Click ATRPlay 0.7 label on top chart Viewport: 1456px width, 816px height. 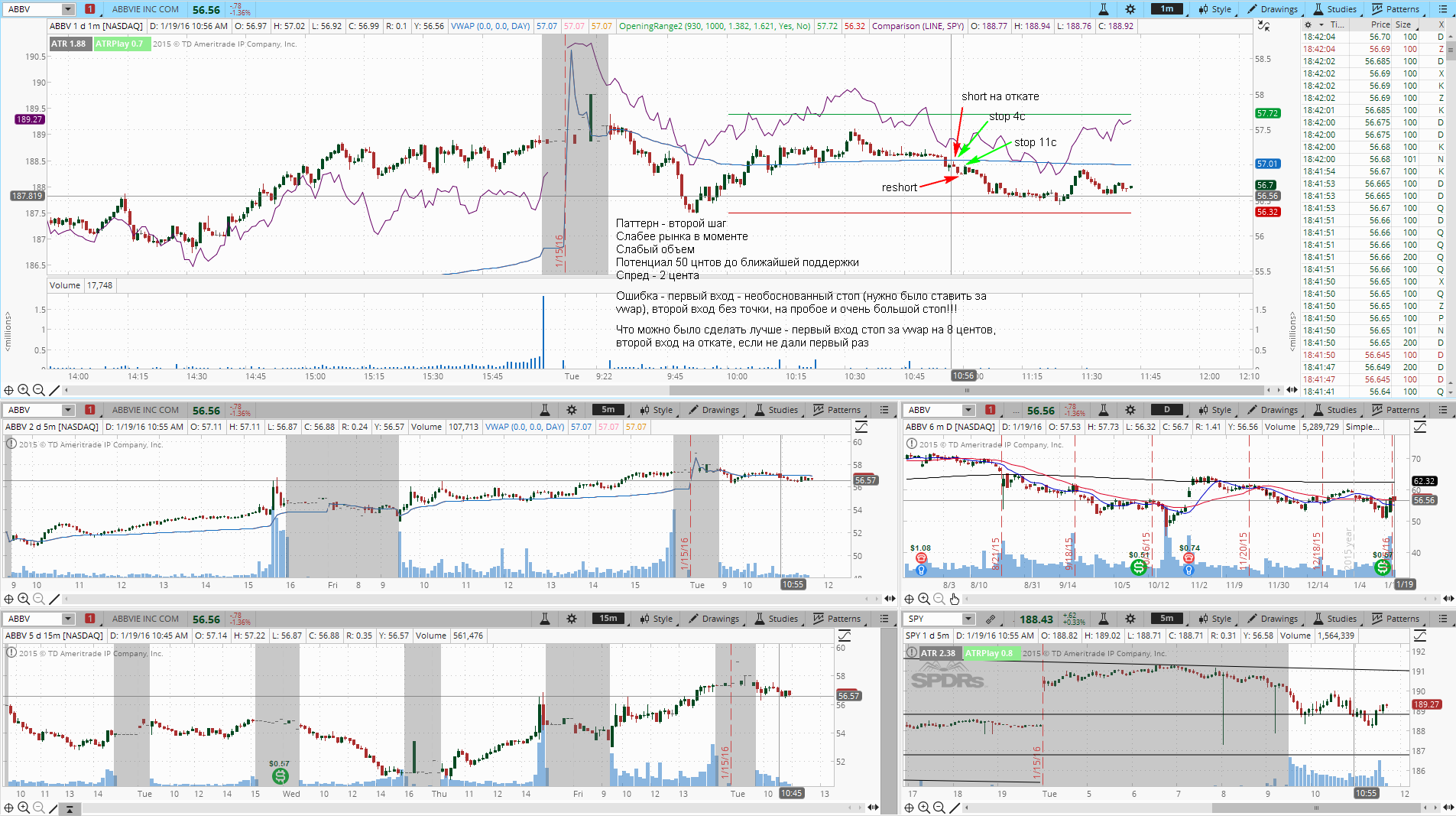(x=122, y=44)
